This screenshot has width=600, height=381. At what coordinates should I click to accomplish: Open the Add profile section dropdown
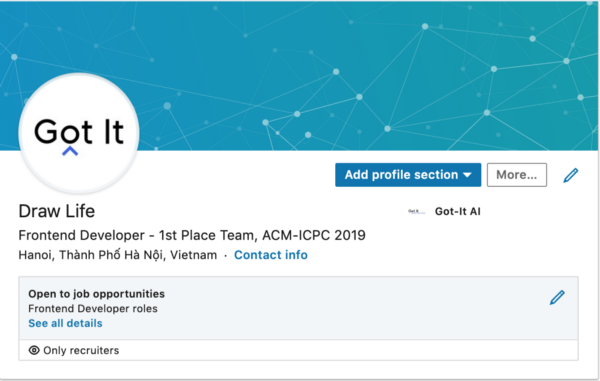point(408,175)
